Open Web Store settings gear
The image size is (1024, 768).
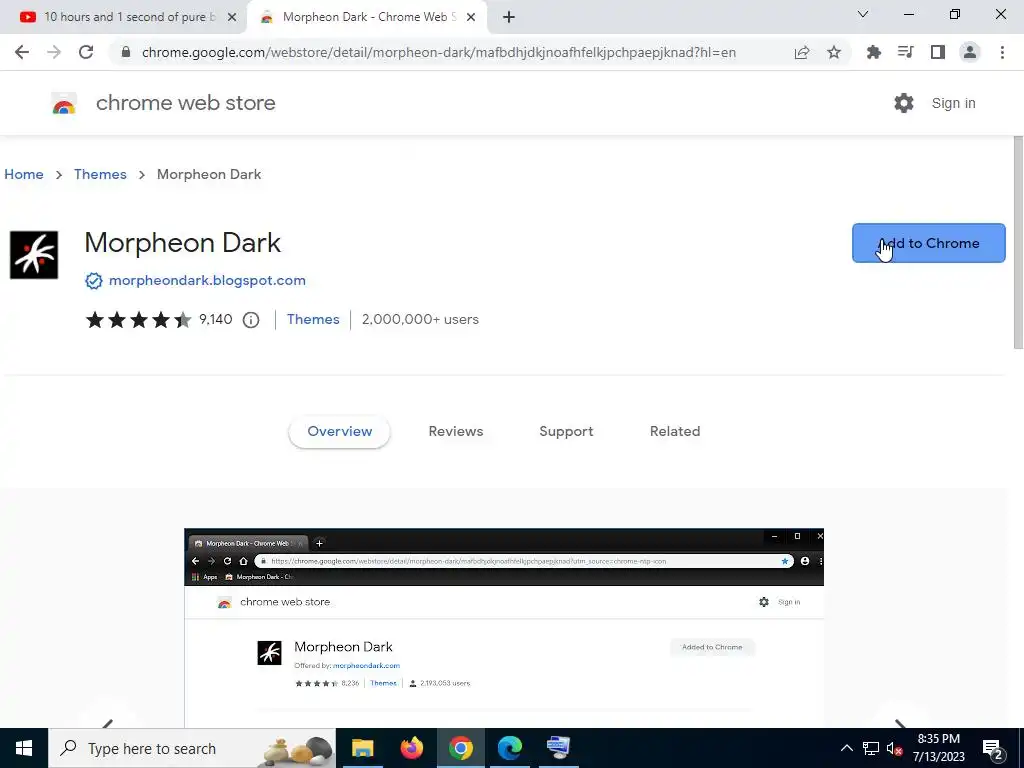904,103
